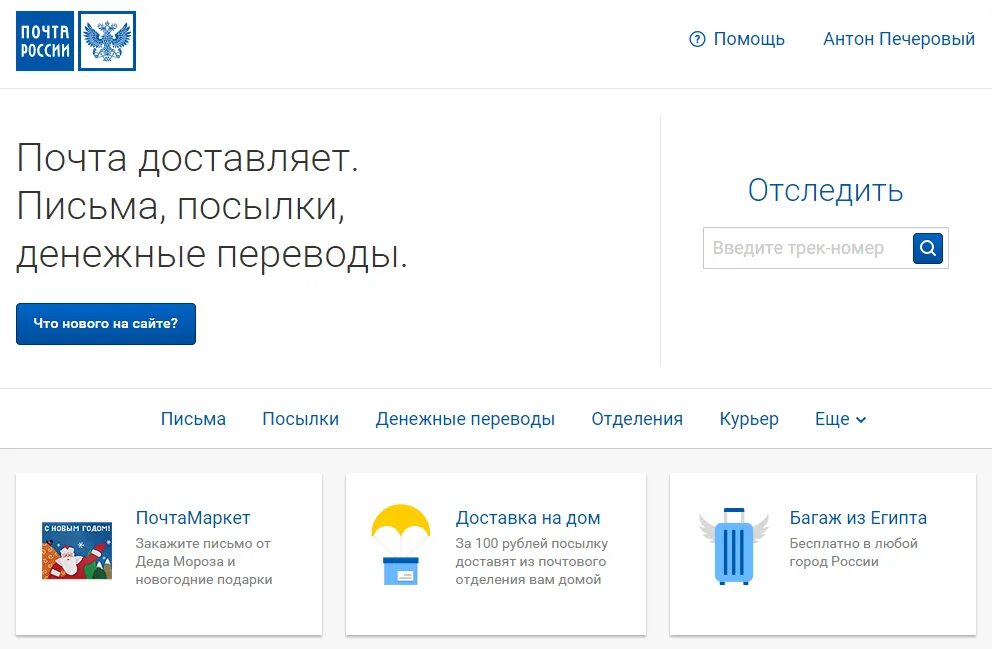Viewport: 992px width, 649px height.
Task: Click the Почта России logo
Action: 42,40
